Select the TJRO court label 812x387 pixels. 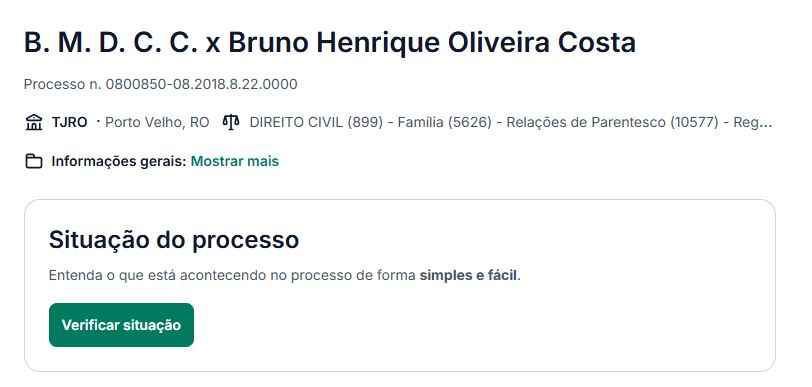(x=69, y=123)
